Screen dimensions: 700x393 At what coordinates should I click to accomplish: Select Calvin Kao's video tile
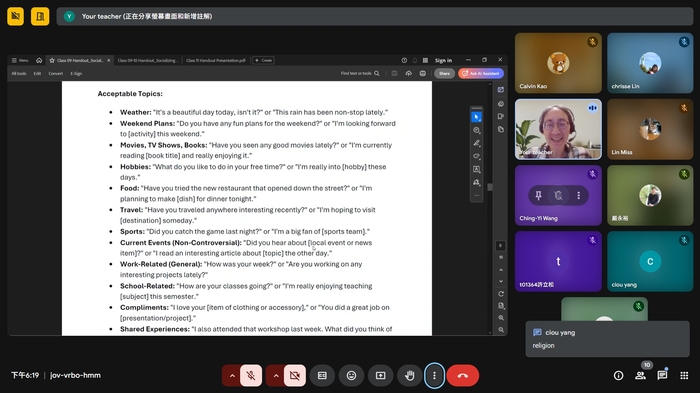(x=558, y=63)
